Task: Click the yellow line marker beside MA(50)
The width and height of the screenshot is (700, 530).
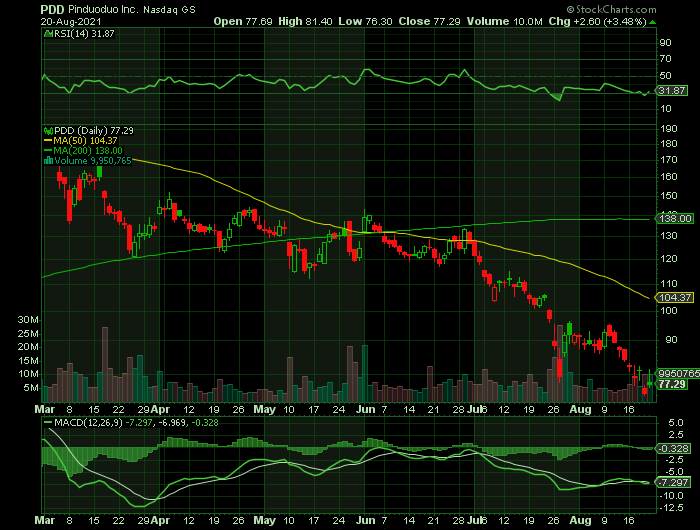Action: (48, 141)
